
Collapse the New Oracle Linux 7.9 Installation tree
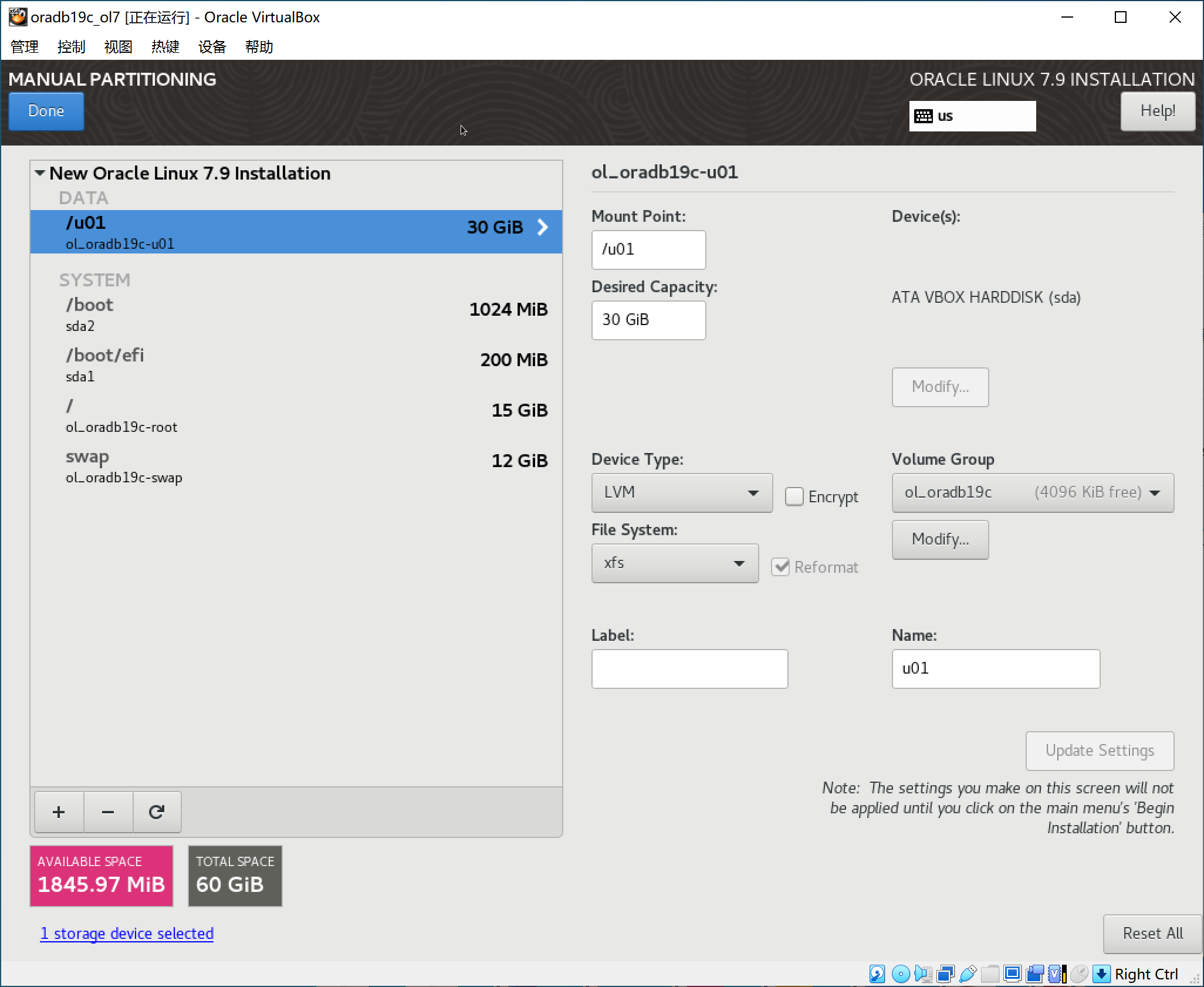(x=40, y=173)
